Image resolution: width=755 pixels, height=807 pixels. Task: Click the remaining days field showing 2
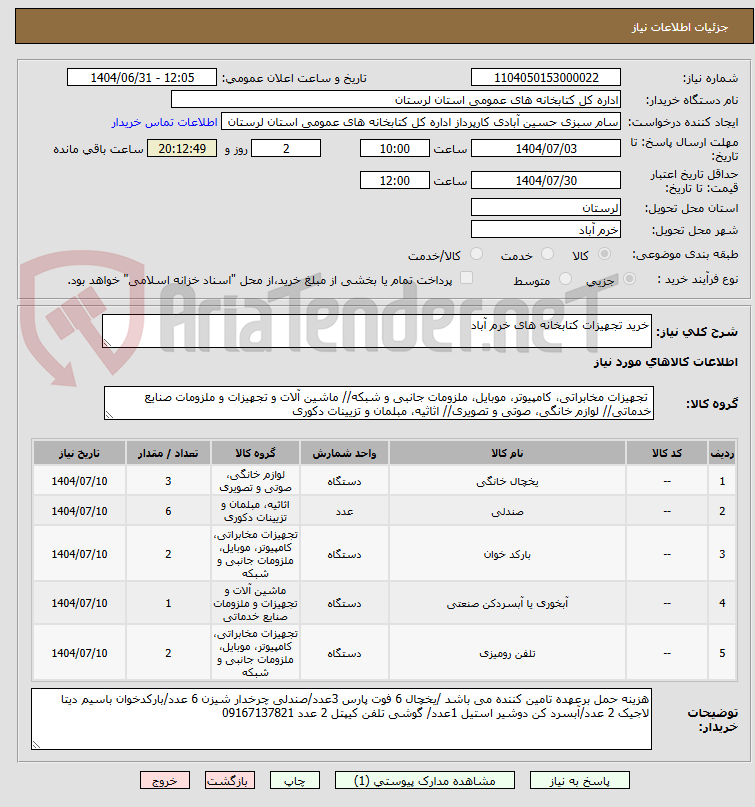(286, 149)
